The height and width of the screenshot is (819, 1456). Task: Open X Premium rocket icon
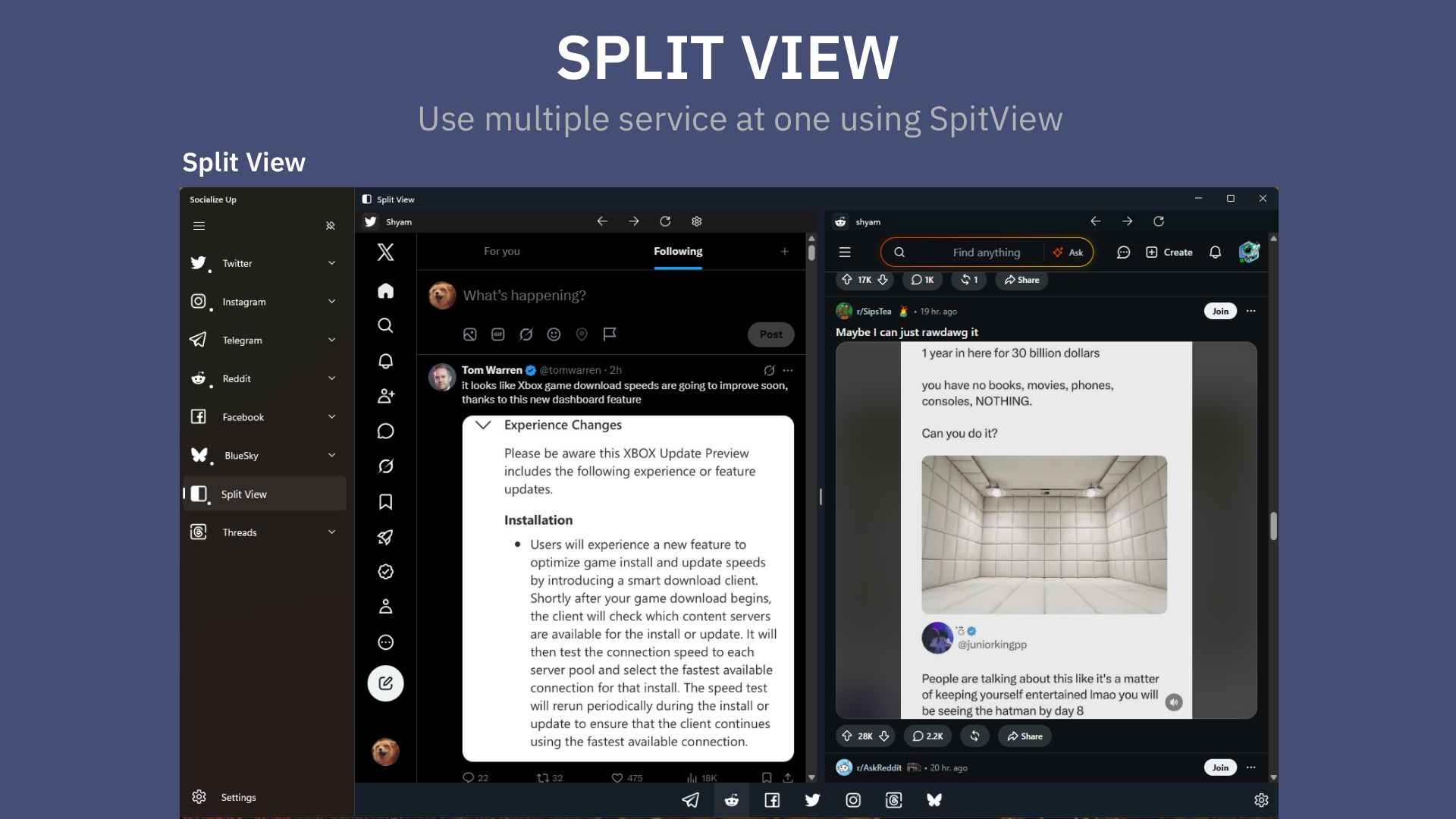[385, 537]
